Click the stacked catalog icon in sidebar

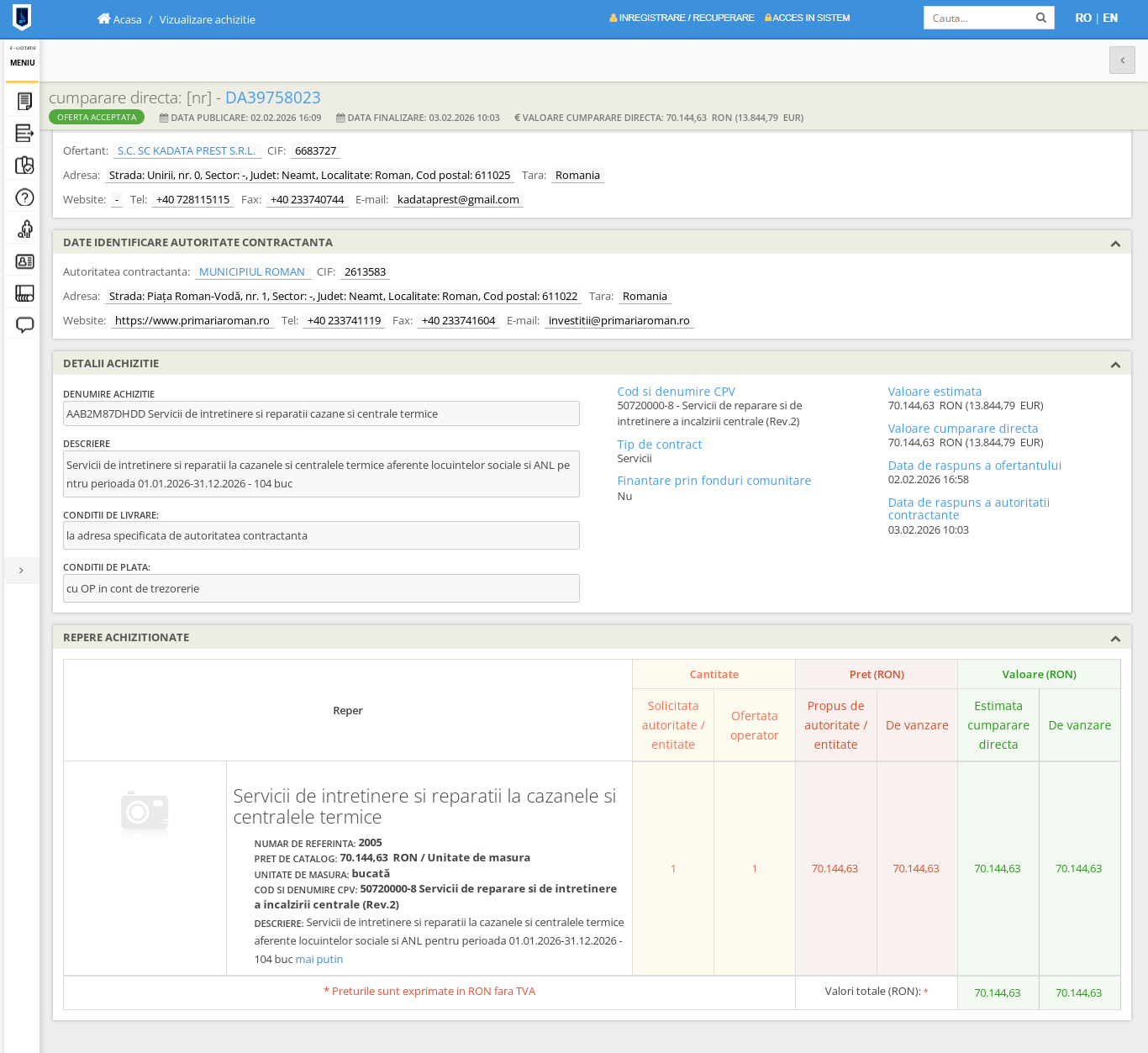[x=24, y=293]
